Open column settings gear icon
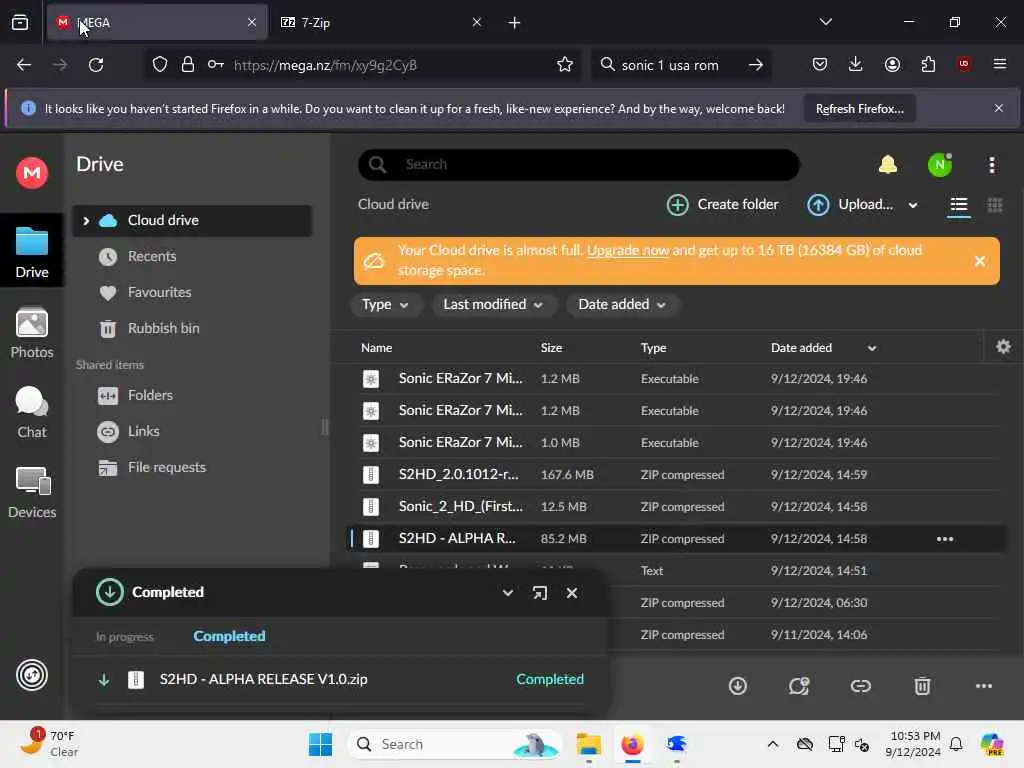The height and width of the screenshot is (768, 1024). (1003, 347)
